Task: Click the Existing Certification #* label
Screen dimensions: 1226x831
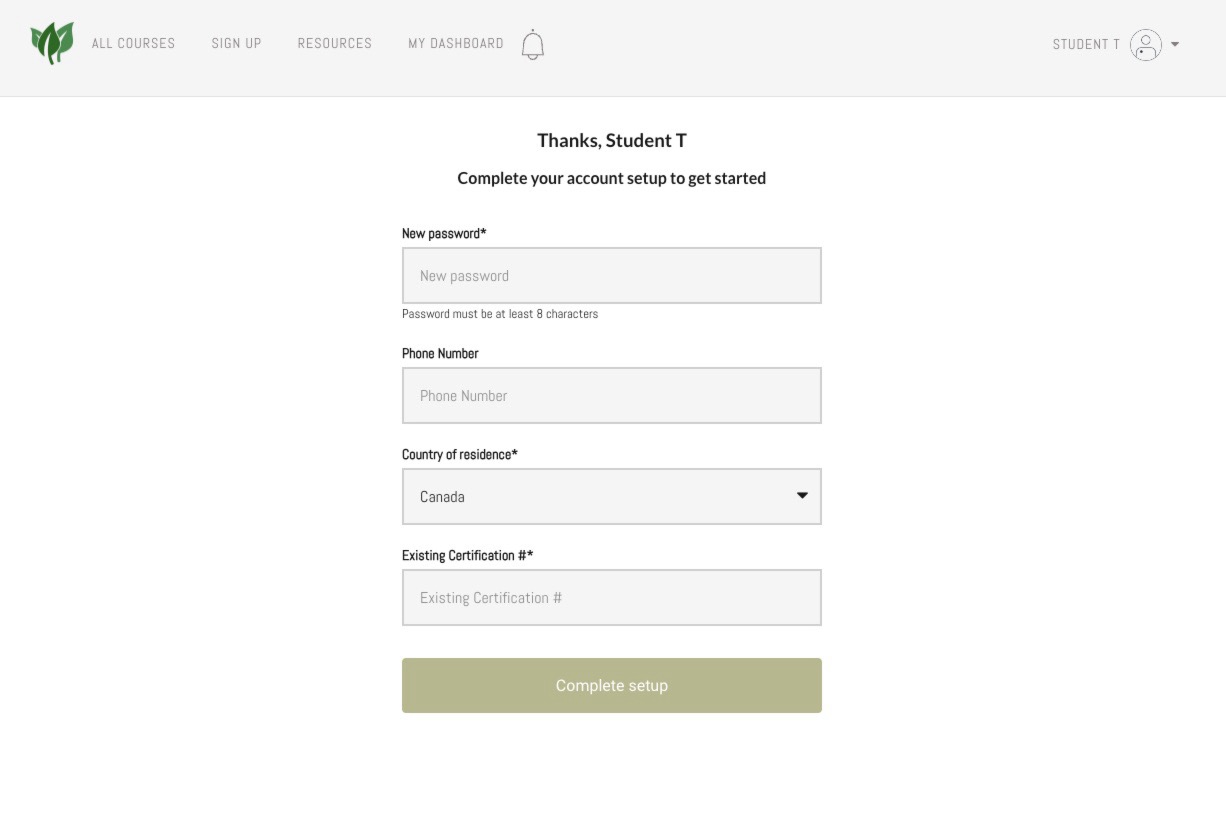Action: pyautogui.click(x=468, y=555)
